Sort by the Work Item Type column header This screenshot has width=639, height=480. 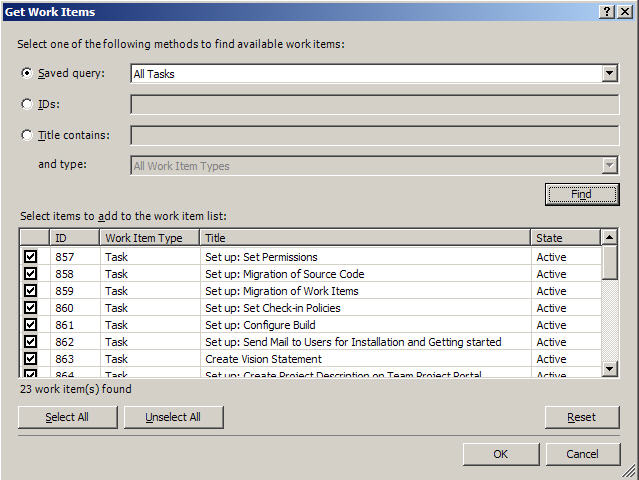tap(150, 238)
